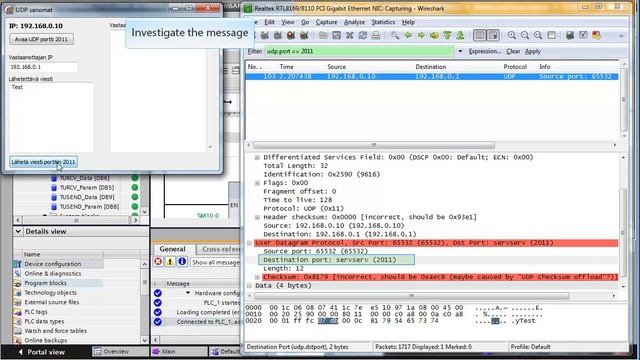Jump to the last packet icon
The height and width of the screenshot is (360, 640).
pyautogui.click(x=460, y=36)
